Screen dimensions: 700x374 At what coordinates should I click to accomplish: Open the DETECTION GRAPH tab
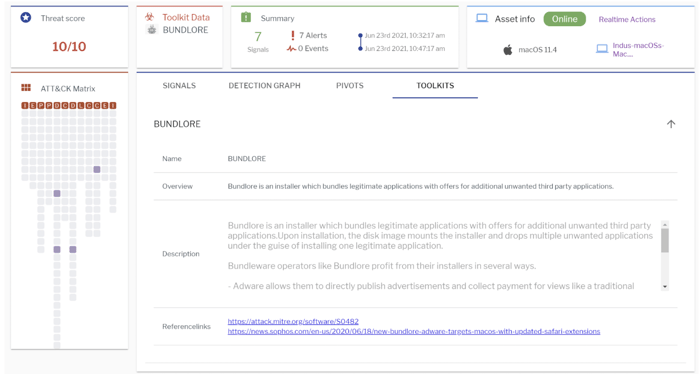(x=264, y=85)
